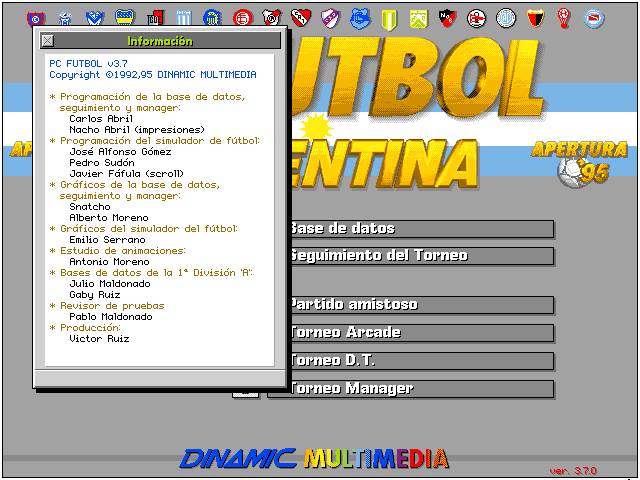Enter the Torneo Manager mode
640x480 pixels.
[411, 389]
